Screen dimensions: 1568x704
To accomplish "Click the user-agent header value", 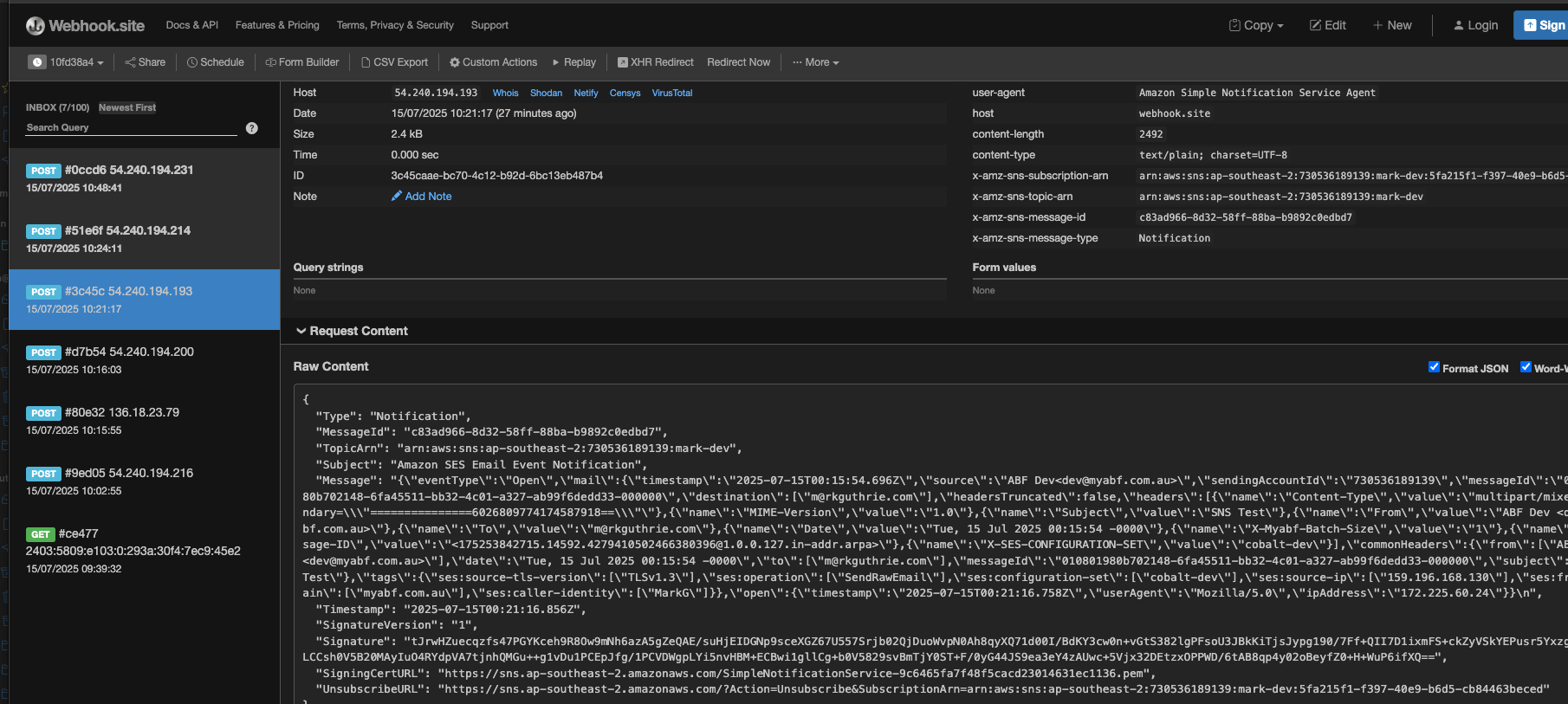I will (1257, 93).
